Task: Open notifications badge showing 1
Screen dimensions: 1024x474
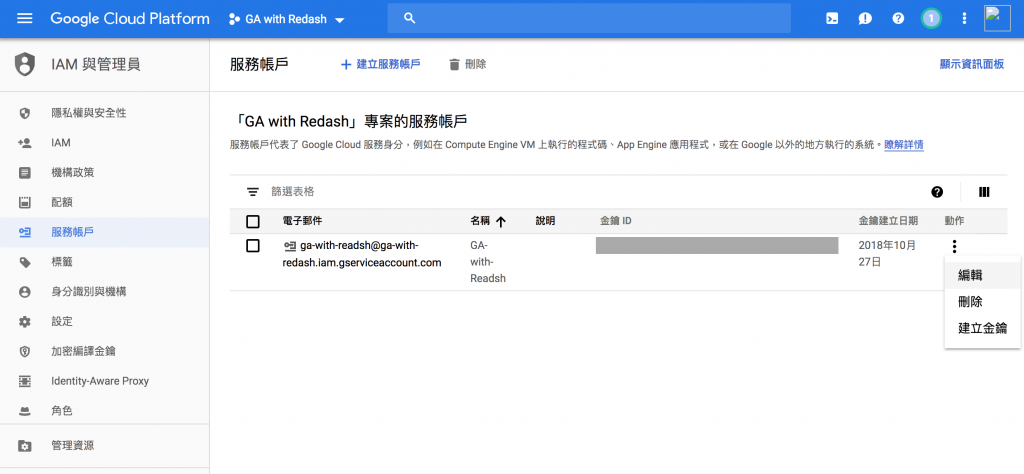Action: (x=931, y=18)
